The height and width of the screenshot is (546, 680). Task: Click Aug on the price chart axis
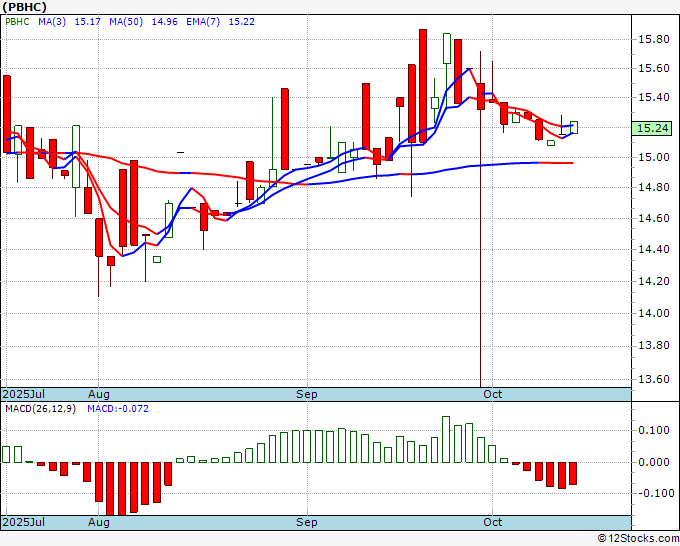[x=98, y=394]
